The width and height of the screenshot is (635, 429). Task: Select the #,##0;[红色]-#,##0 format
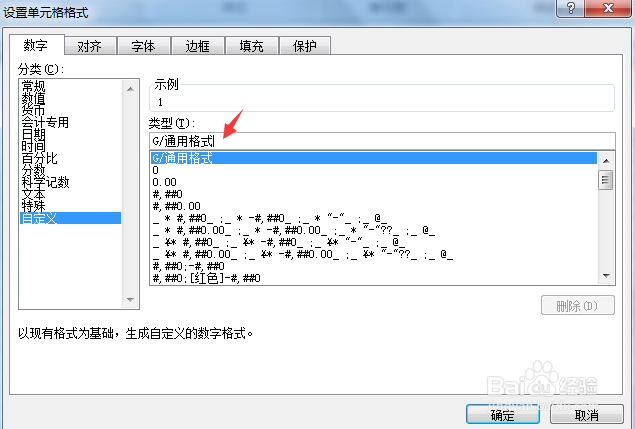click(207, 278)
